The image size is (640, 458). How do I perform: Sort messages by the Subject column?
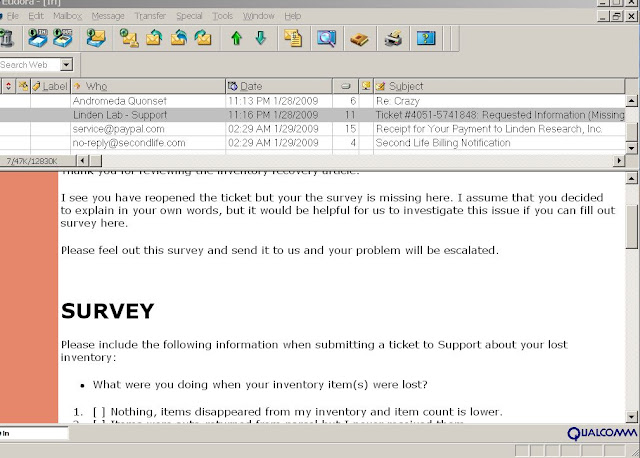tap(499, 86)
